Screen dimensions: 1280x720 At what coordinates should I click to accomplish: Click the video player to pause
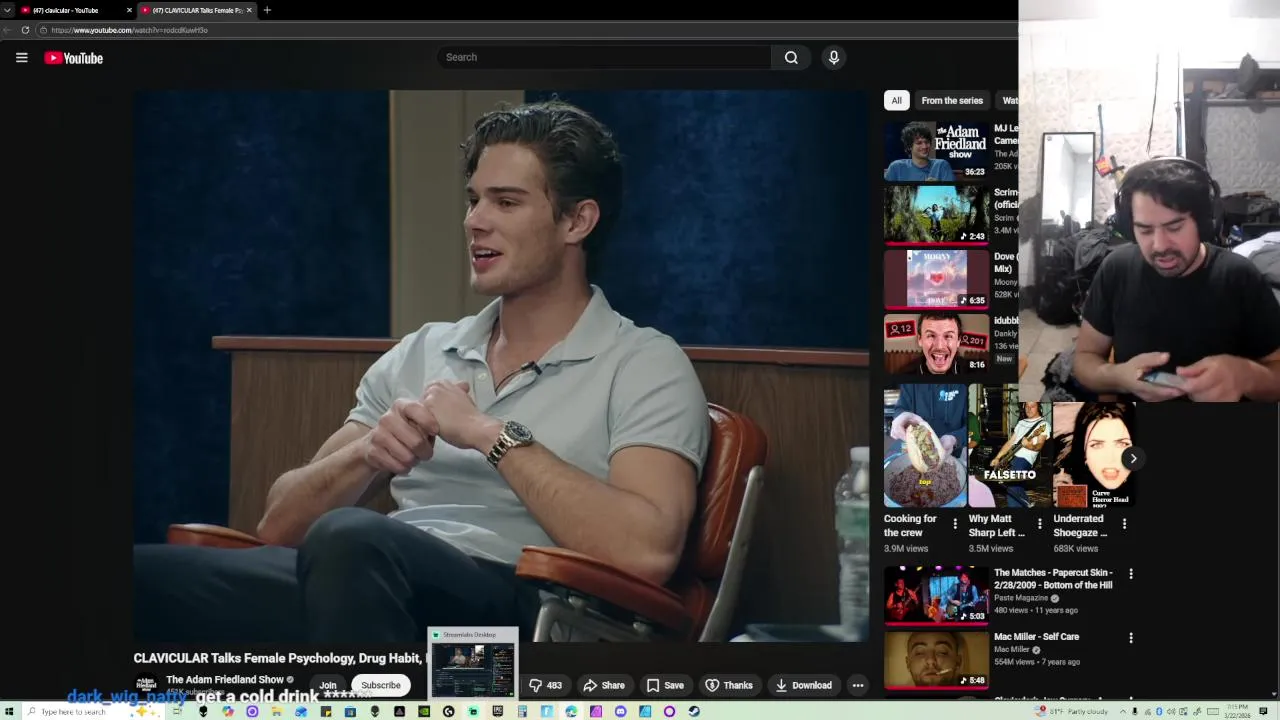click(501, 365)
